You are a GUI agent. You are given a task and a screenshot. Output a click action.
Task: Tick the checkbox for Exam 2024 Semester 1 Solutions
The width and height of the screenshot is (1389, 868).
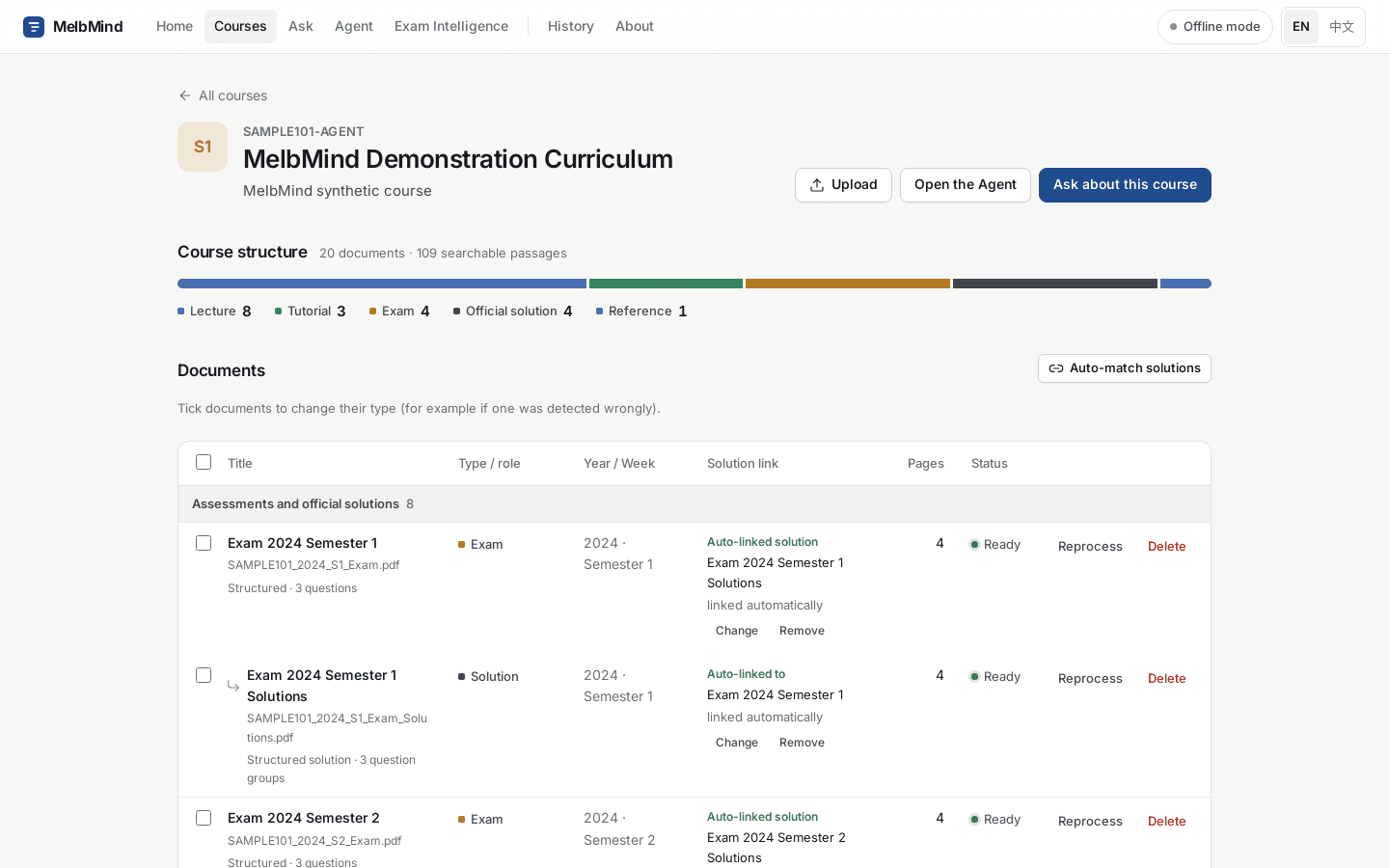point(204,675)
